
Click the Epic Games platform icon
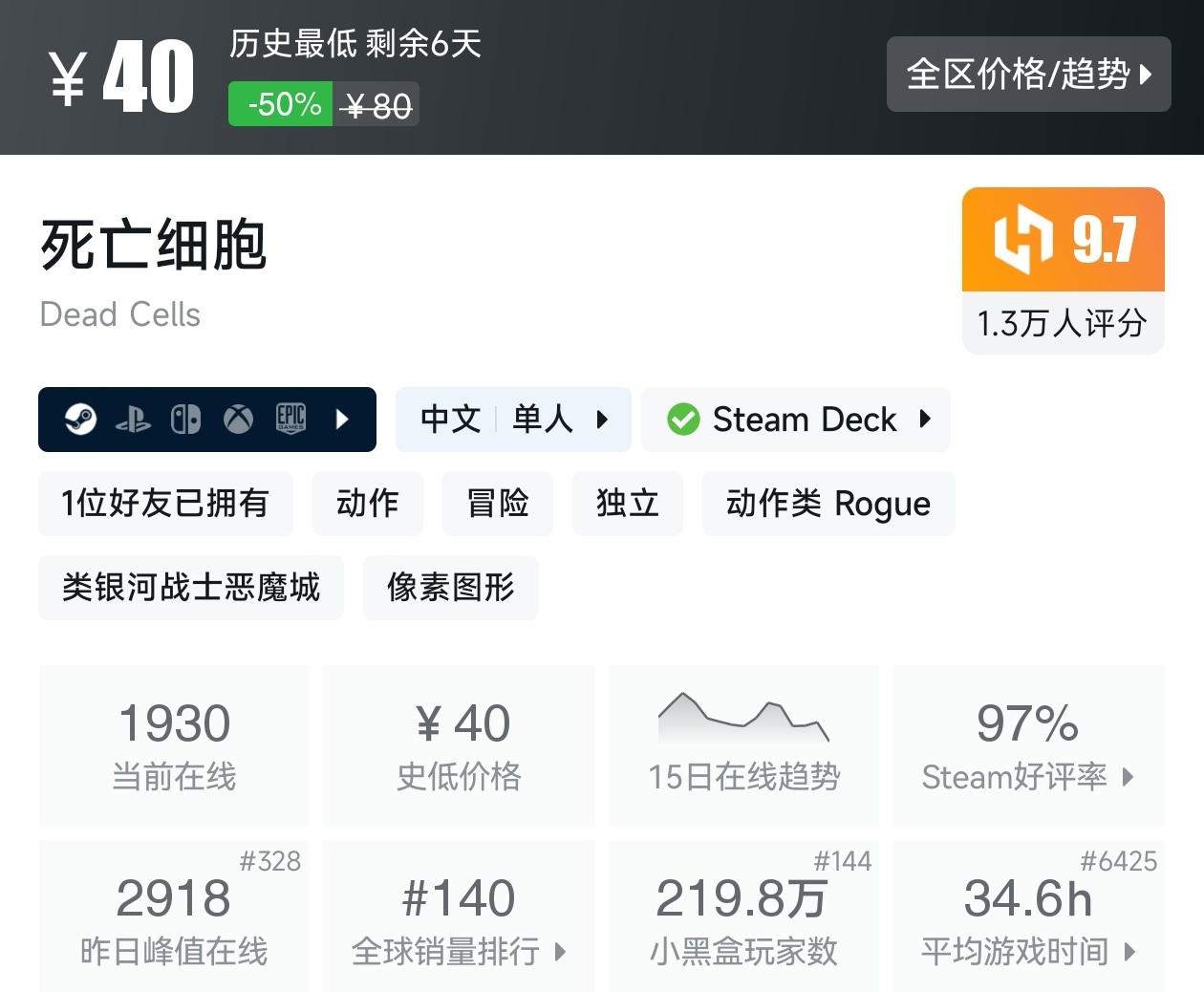[x=290, y=419]
